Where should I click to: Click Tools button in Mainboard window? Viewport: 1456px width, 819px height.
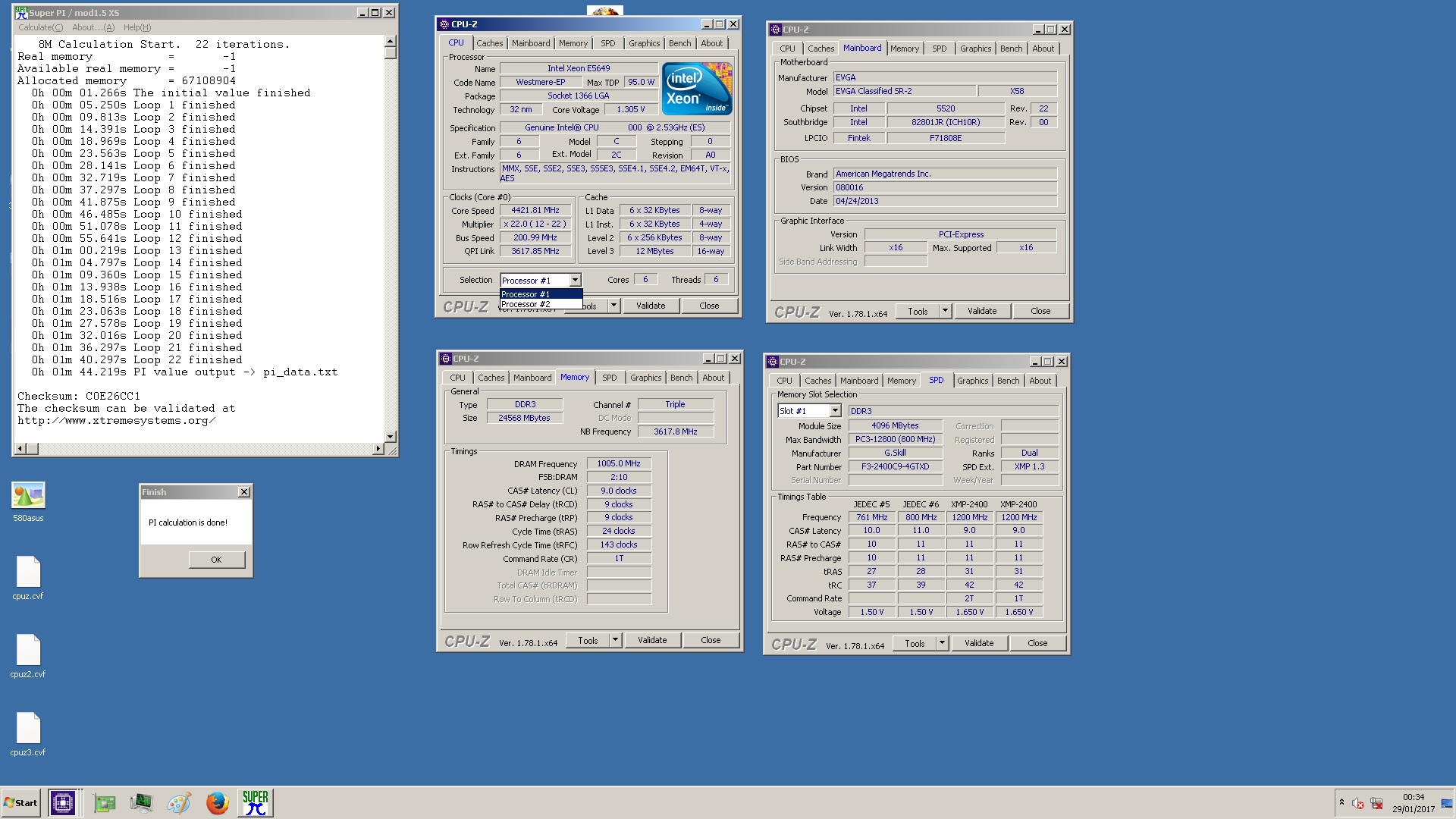(918, 311)
